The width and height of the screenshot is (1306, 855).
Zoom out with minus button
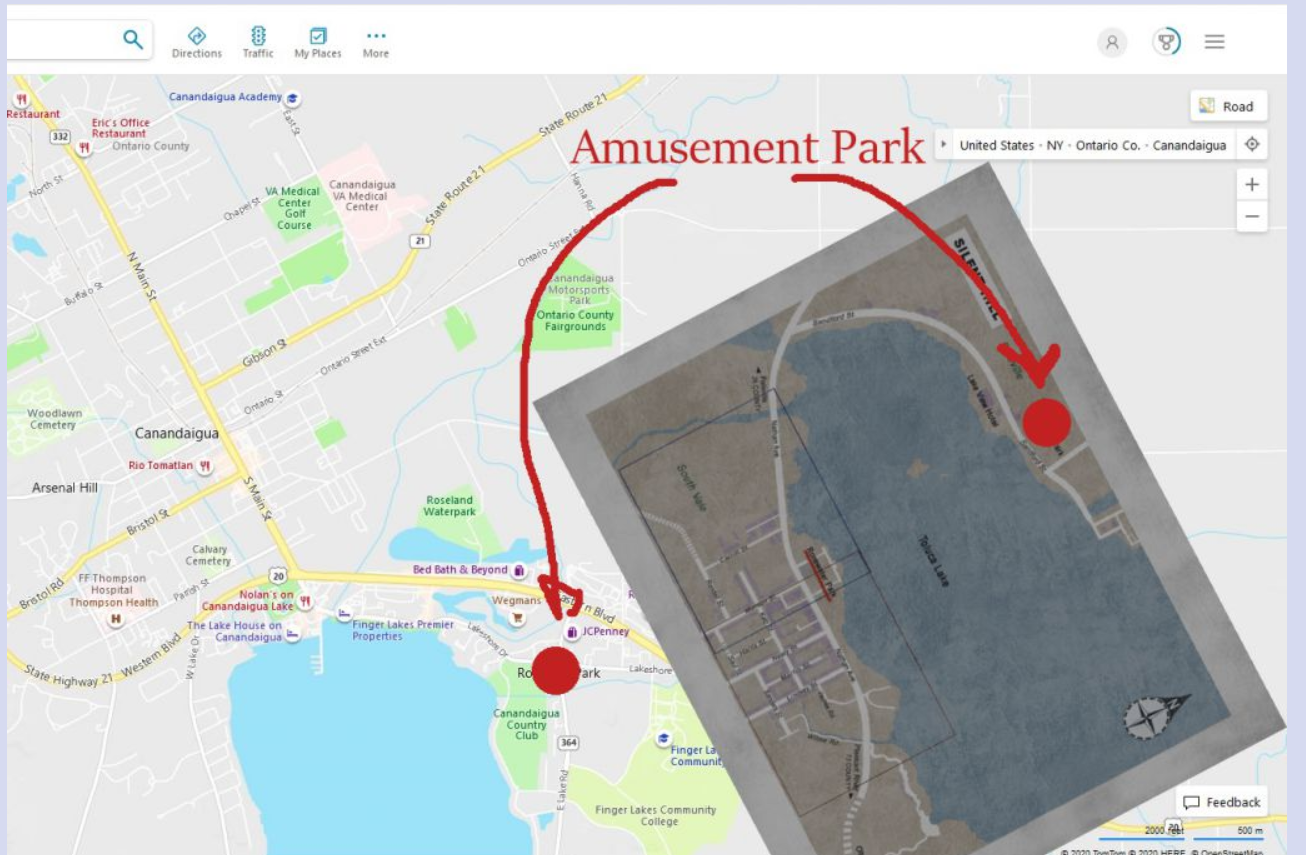click(x=1252, y=216)
